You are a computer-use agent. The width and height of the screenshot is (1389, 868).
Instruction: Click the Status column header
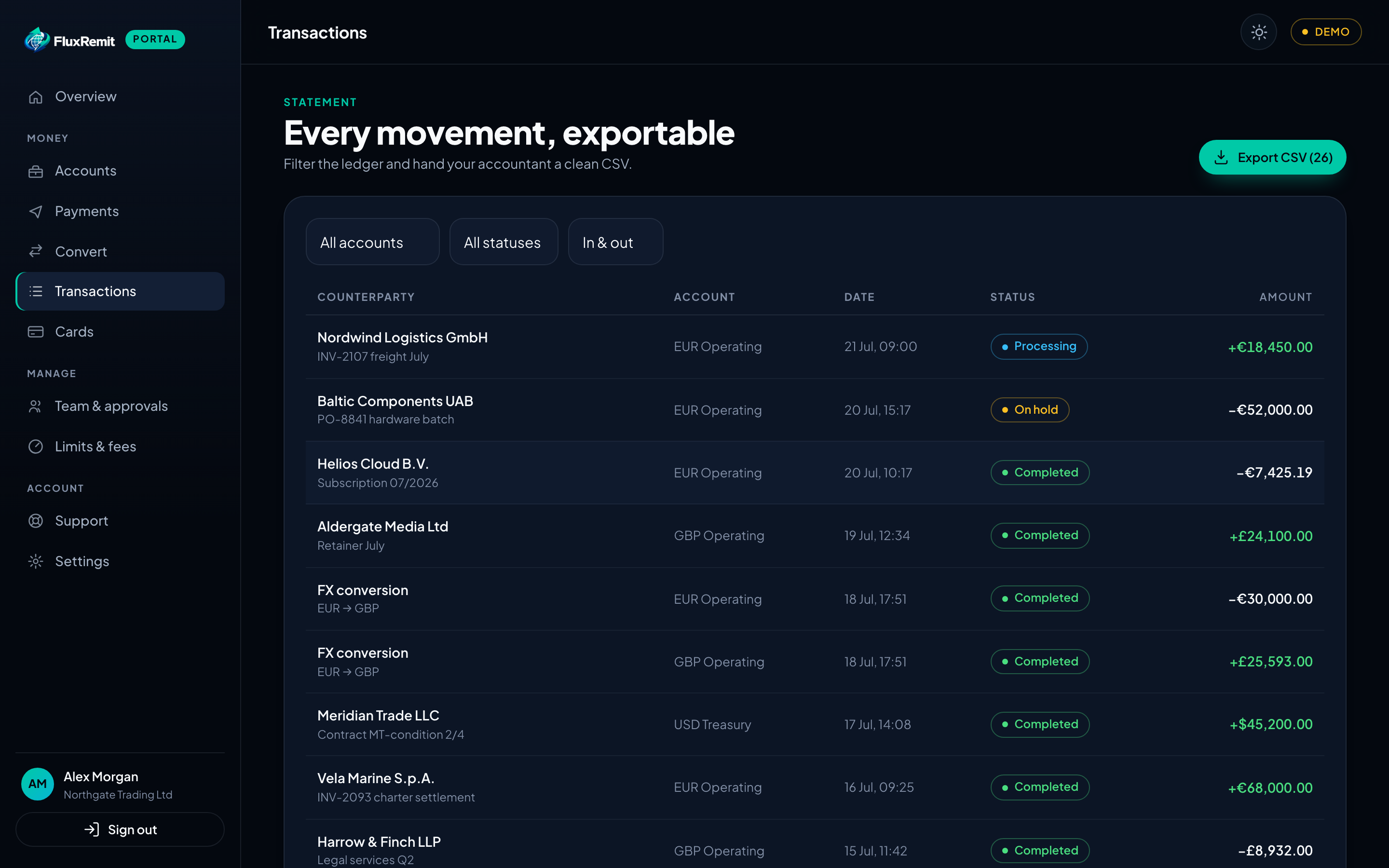click(1012, 298)
